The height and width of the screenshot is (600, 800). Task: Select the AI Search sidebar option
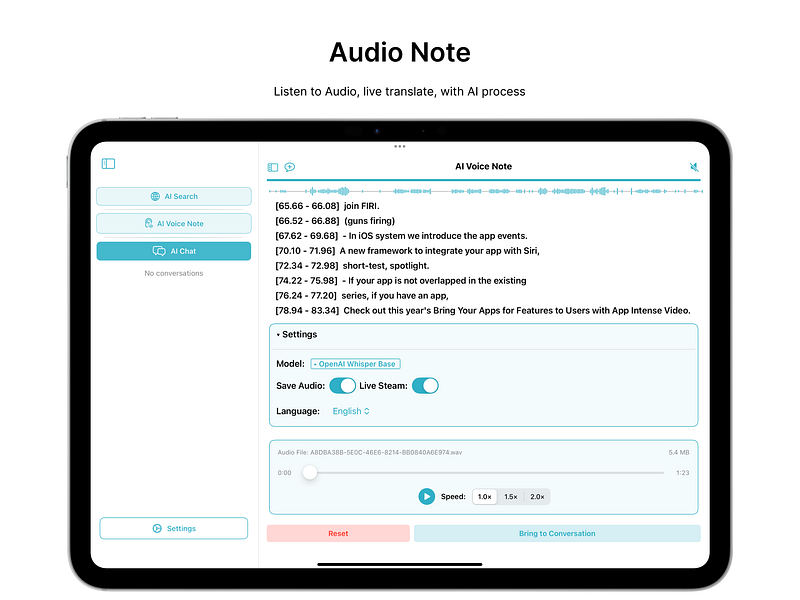coord(173,196)
